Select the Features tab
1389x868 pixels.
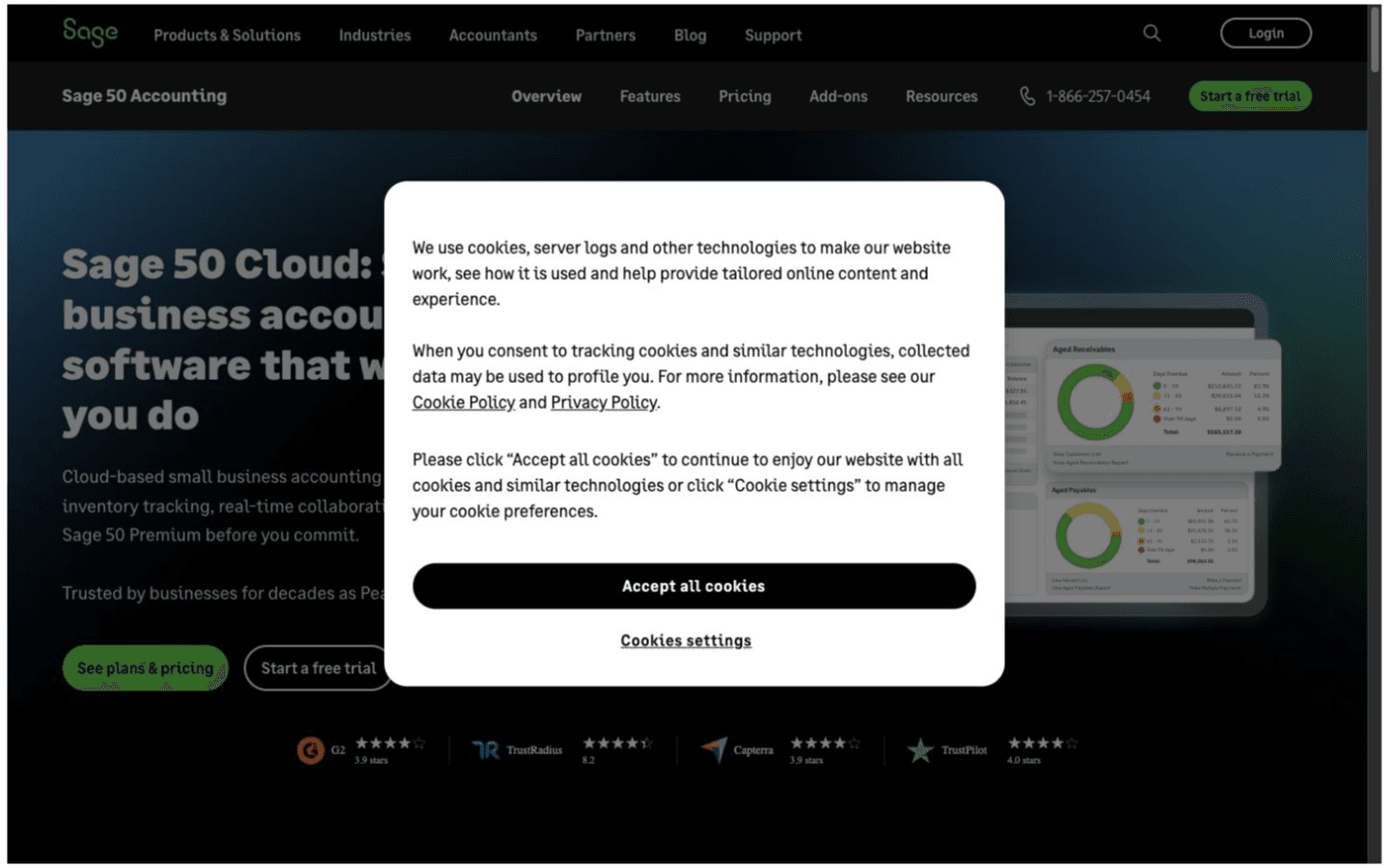[x=649, y=95]
